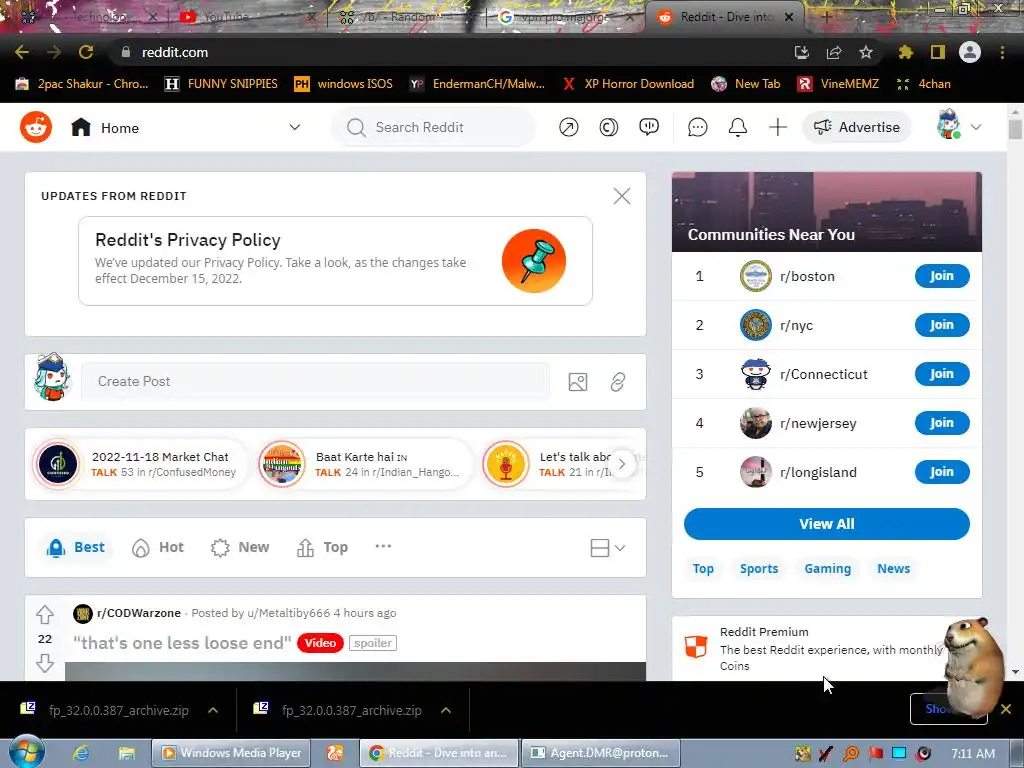Viewport: 1024px width, 768px height.
Task: Open the Windows Start button
Action: click(x=27, y=752)
